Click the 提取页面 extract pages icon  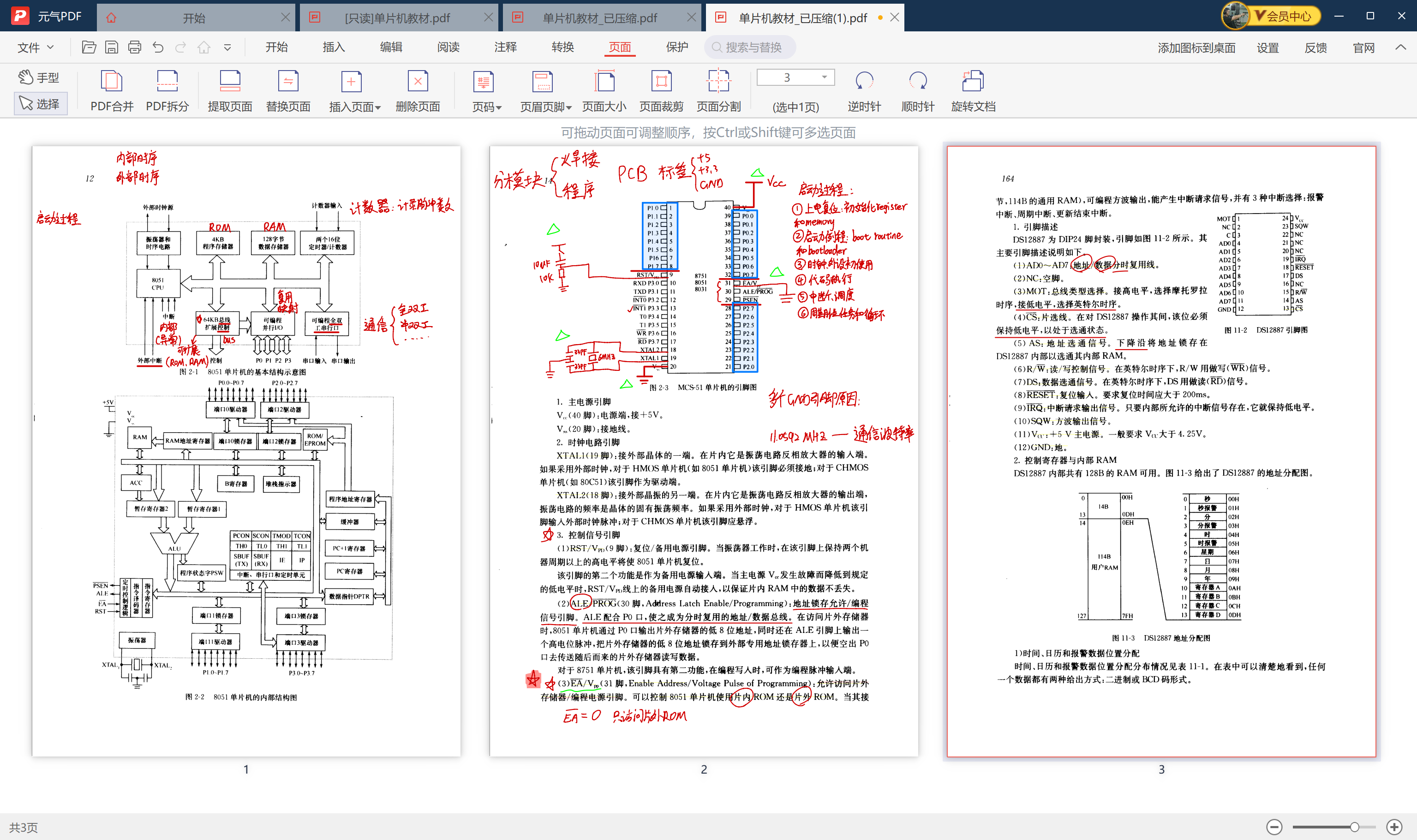(x=230, y=91)
